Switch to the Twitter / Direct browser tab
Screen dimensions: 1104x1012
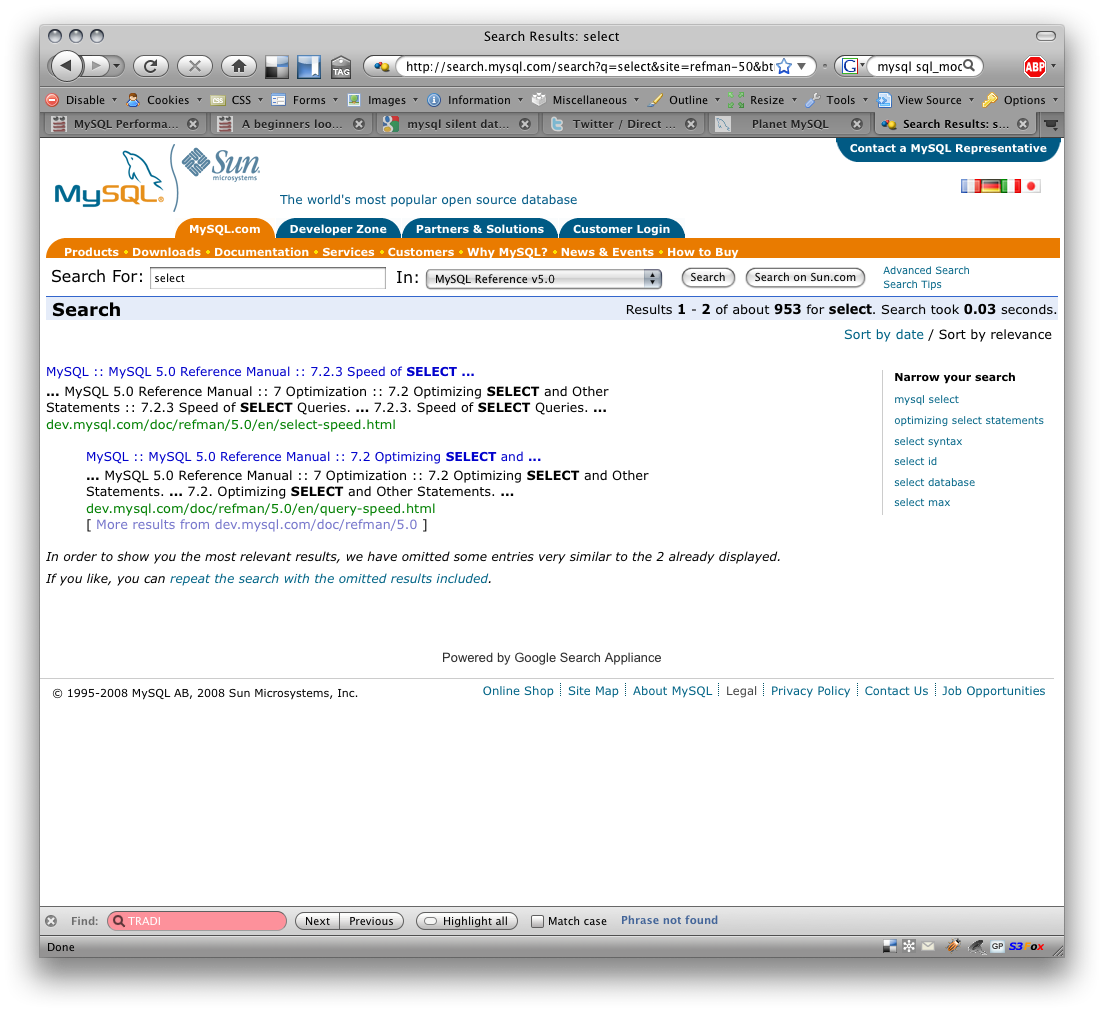[623, 124]
